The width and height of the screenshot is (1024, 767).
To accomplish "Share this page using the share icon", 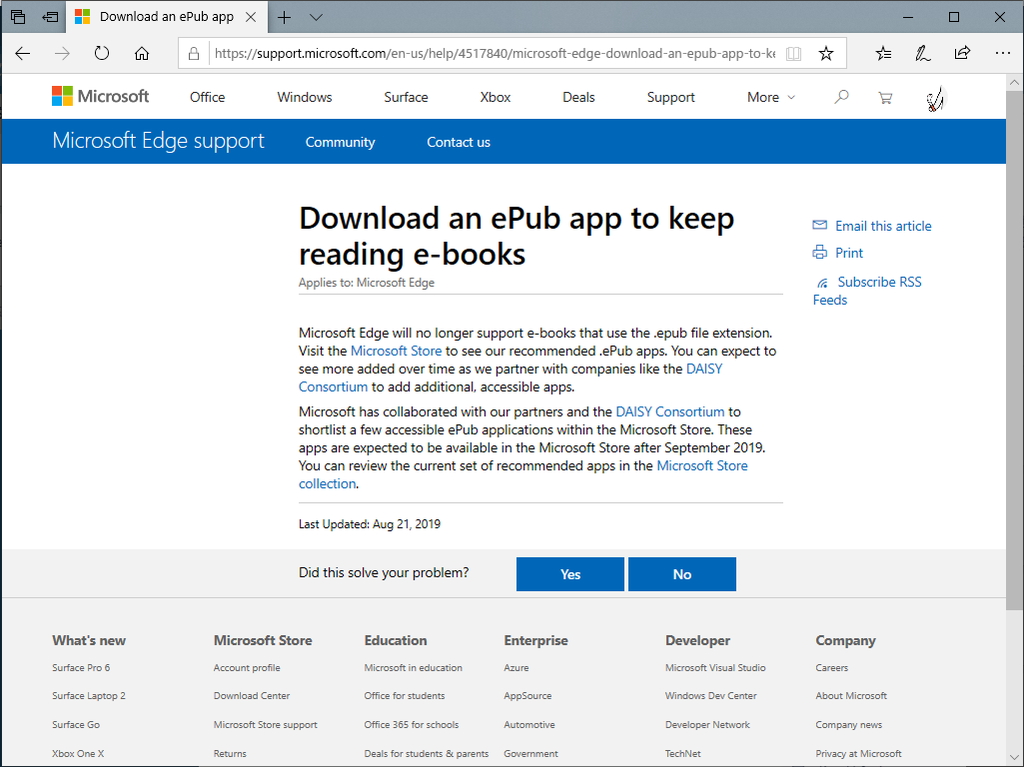I will click(962, 54).
